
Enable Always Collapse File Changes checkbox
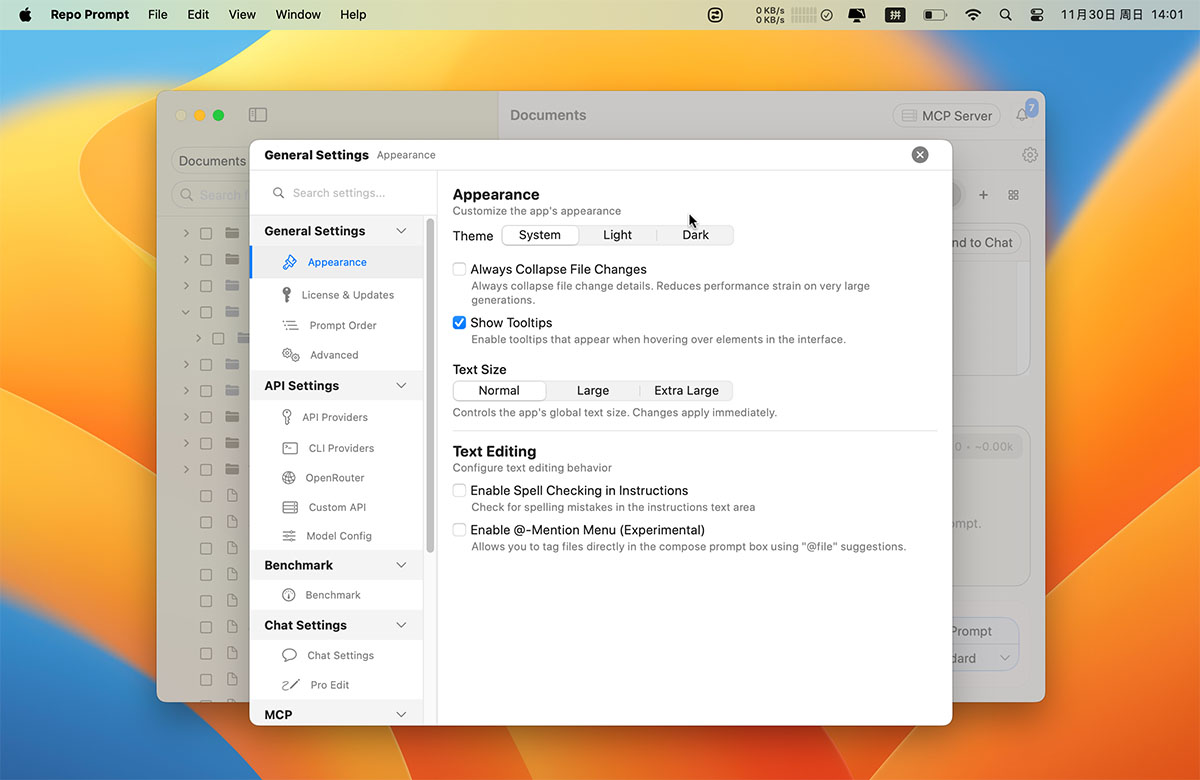tap(459, 269)
